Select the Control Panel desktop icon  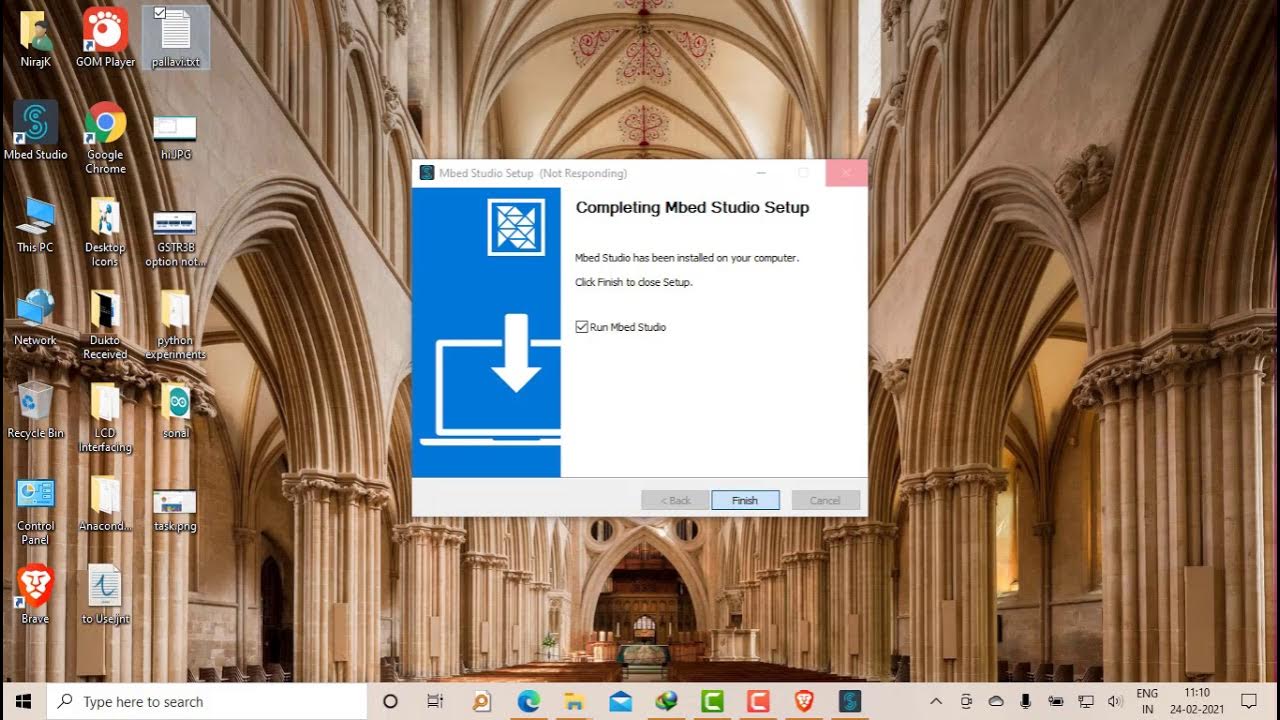click(35, 510)
